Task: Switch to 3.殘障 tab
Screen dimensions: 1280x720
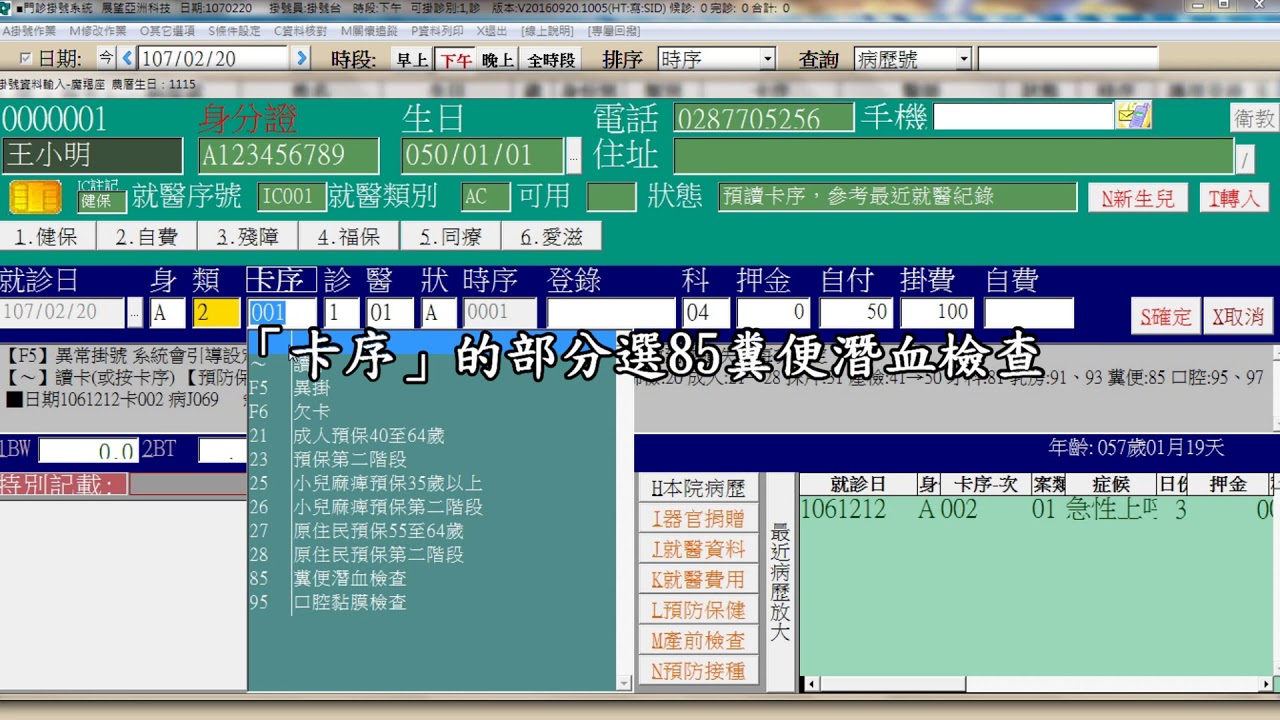Action: [247, 237]
